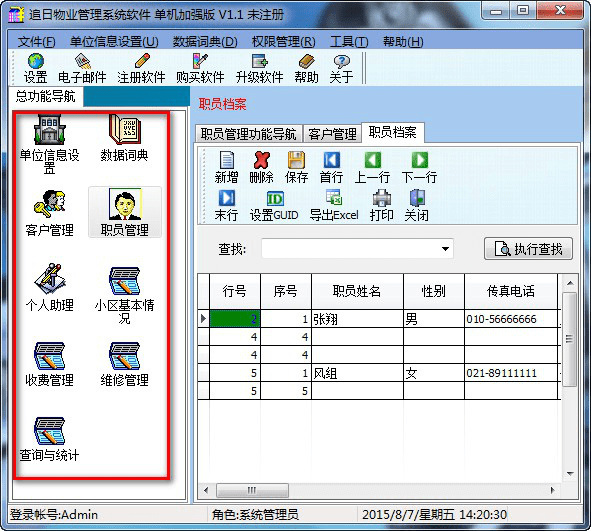Expand the 查找 dropdown arrow
The height and width of the screenshot is (531, 591).
(445, 249)
